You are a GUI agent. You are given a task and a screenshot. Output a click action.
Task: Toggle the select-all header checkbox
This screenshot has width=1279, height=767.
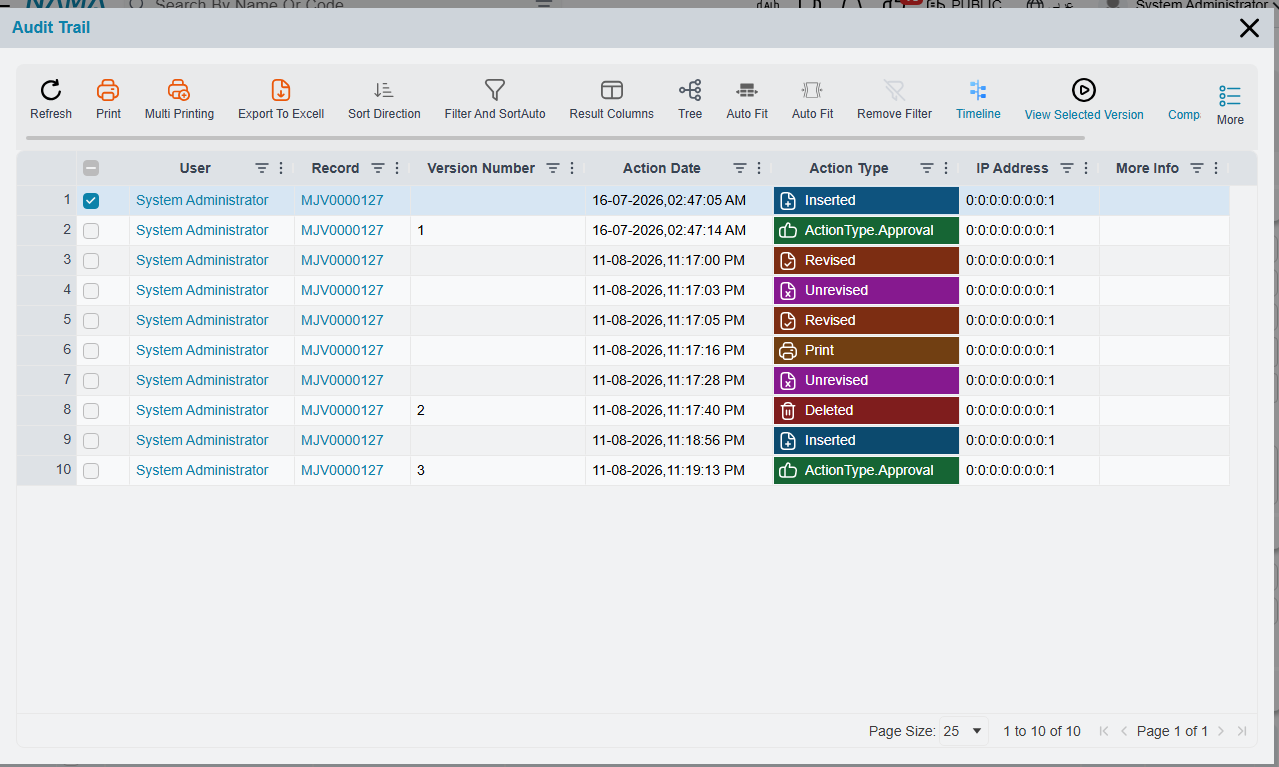[91, 168]
